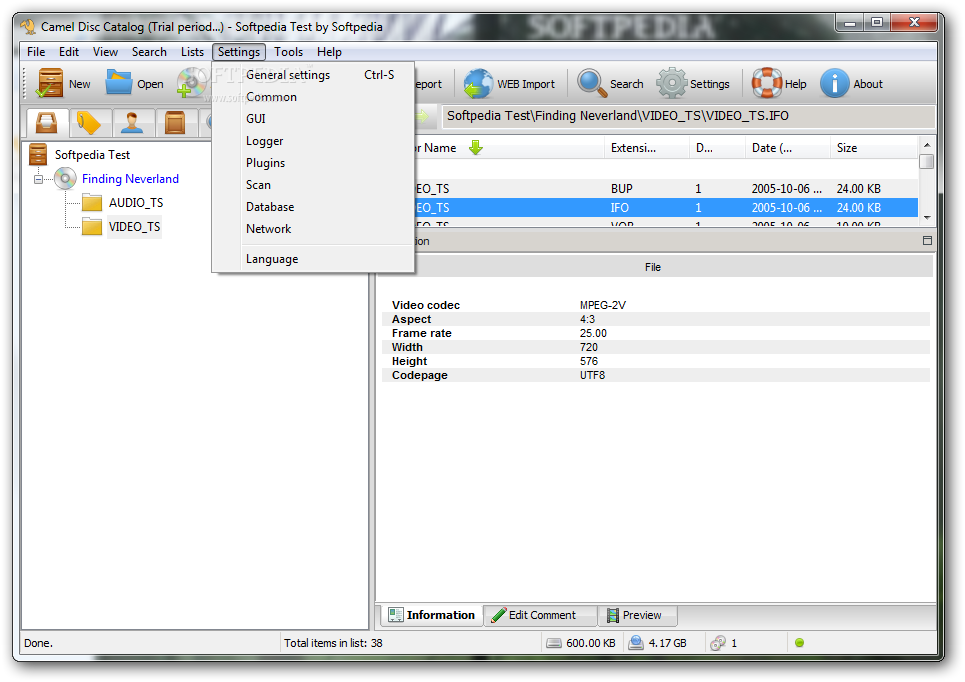Click the add disc toolbar icon

click(x=192, y=83)
